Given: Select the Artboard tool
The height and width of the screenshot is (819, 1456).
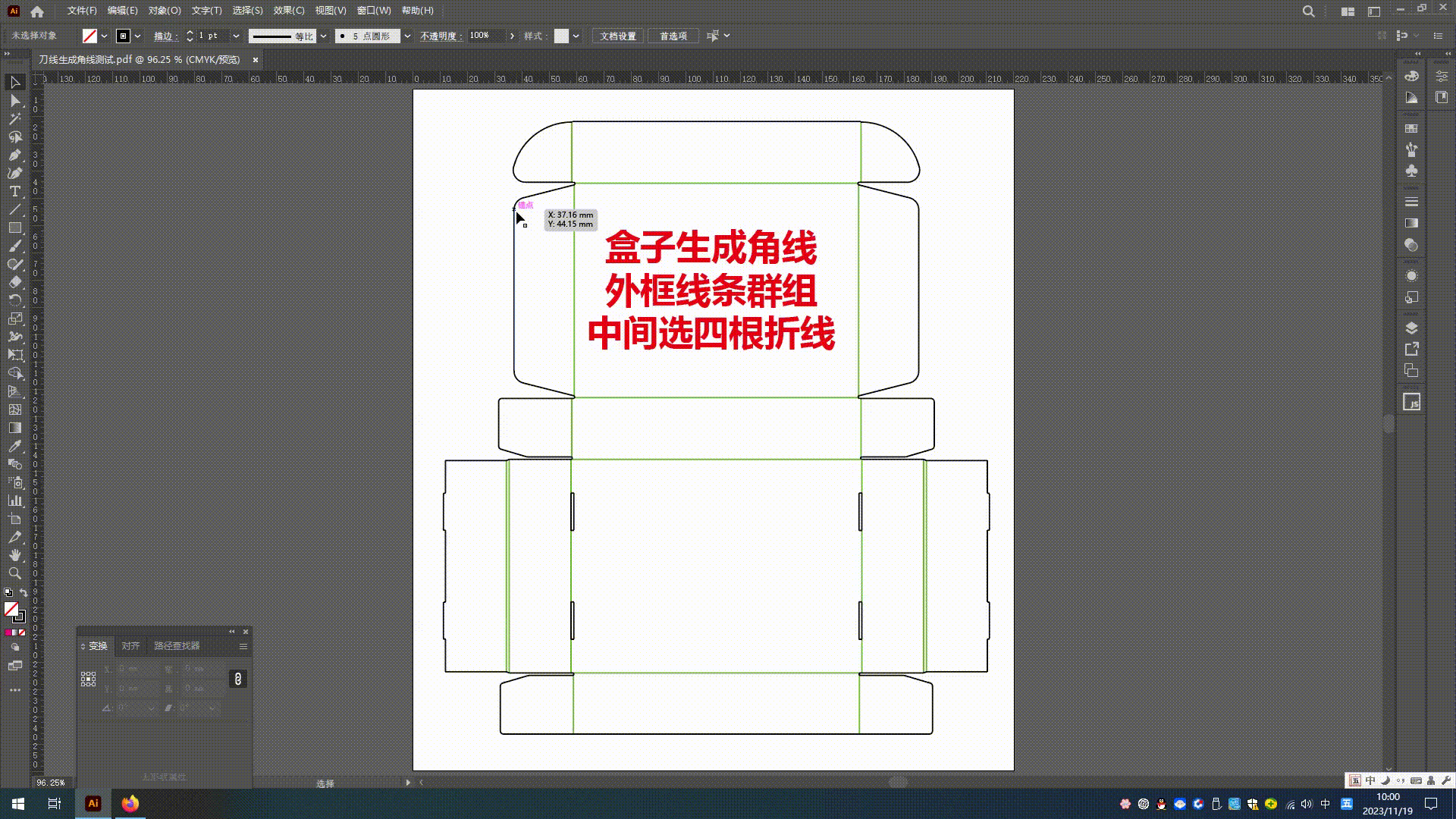Looking at the screenshot, I should click(15, 519).
